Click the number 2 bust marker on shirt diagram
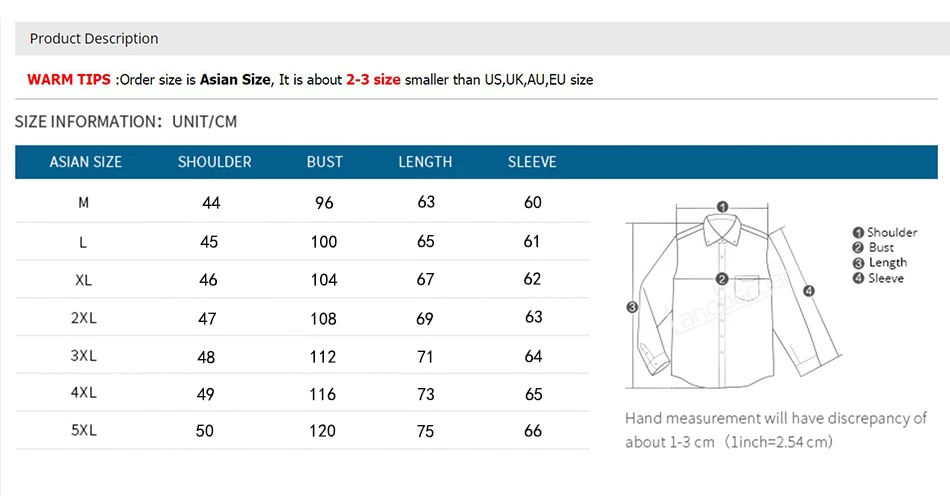The height and width of the screenshot is (502, 950). (722, 279)
